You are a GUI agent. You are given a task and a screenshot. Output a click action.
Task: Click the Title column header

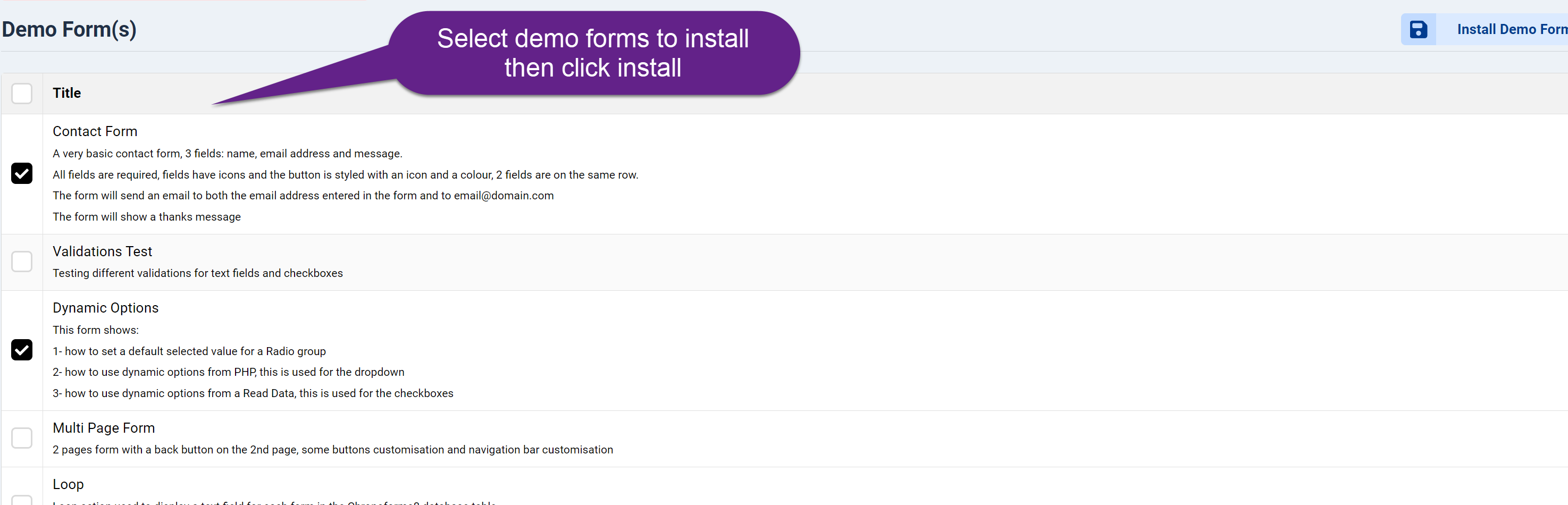[x=67, y=93]
